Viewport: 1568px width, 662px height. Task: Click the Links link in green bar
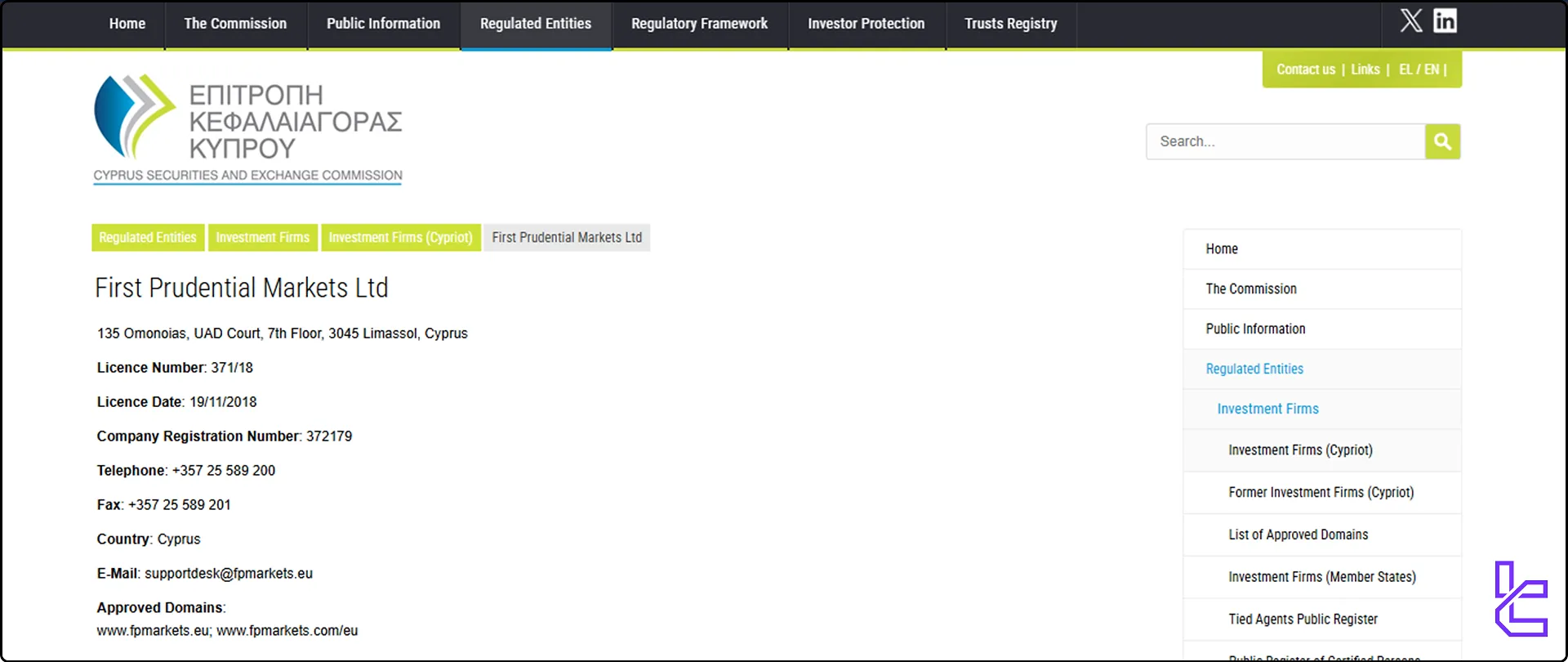click(x=1365, y=69)
